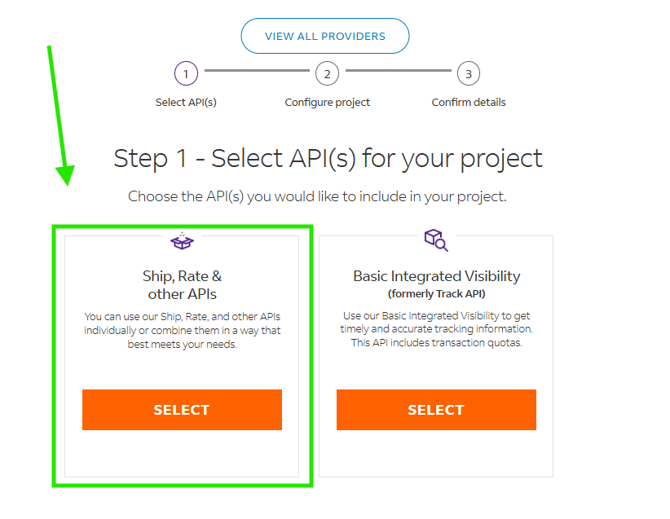Viewport: 670px width, 519px height.
Task: Click the "Basic Integrated Visibility" card title
Action: 436,276
